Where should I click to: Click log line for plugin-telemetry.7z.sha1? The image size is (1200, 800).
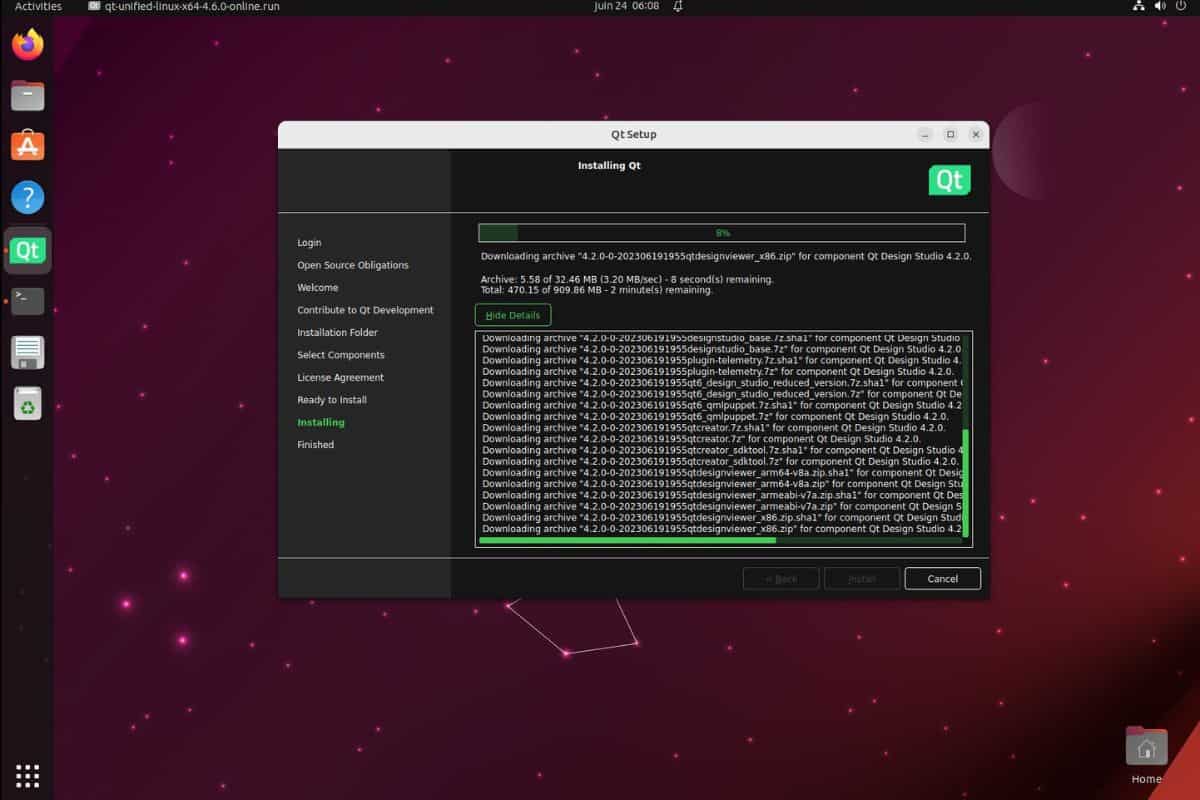pyautogui.click(x=720, y=360)
